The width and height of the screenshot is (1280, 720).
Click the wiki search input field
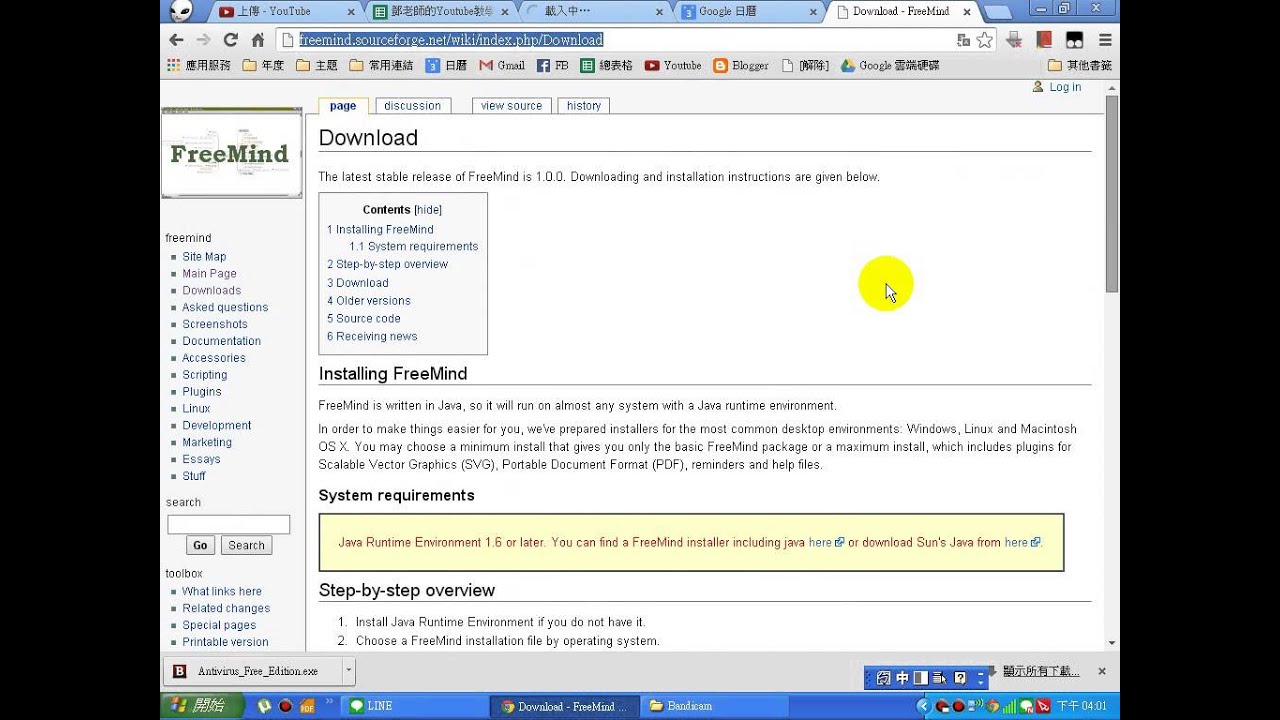(x=229, y=525)
